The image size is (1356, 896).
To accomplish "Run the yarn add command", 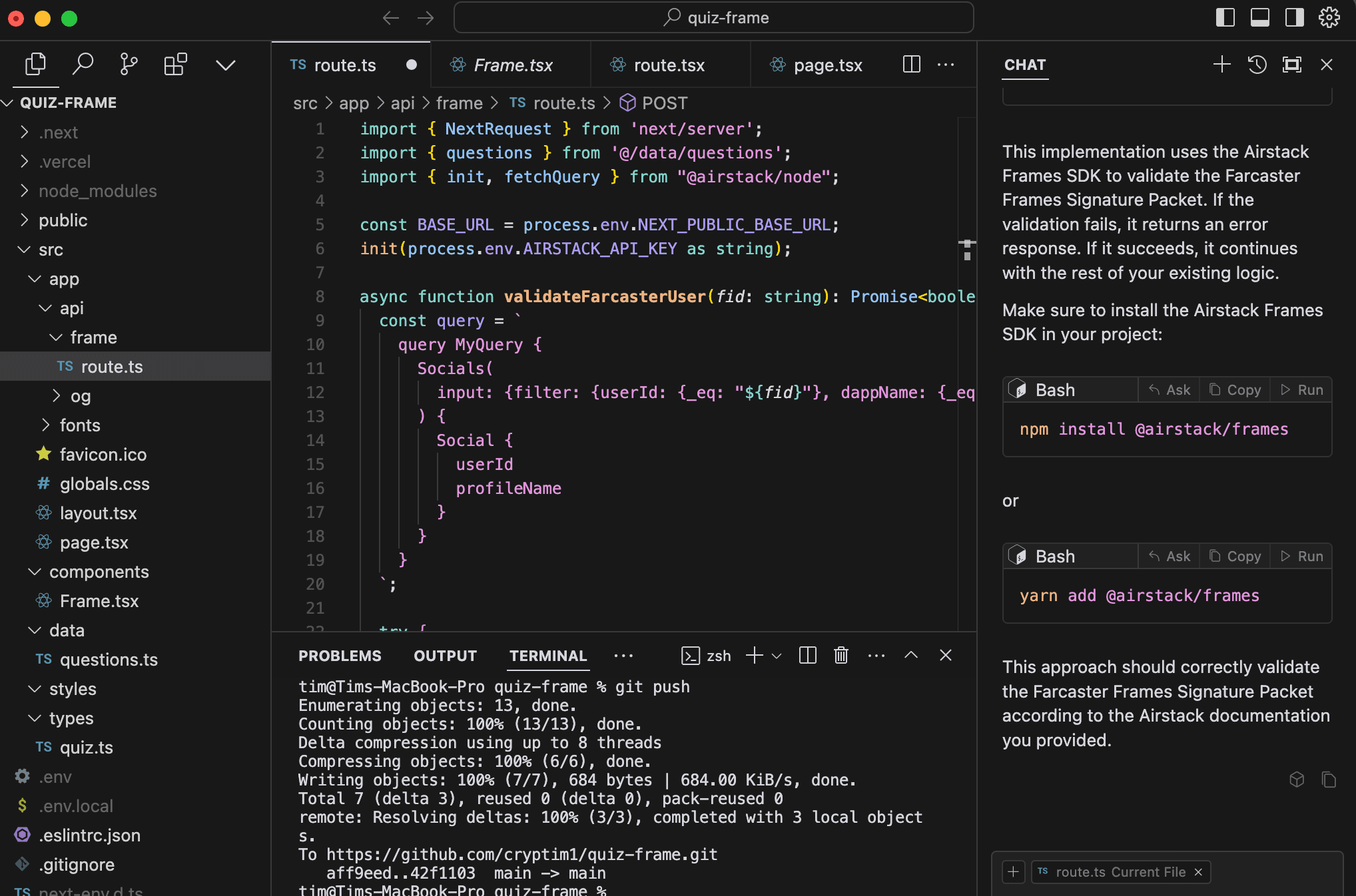I will [x=1302, y=557].
